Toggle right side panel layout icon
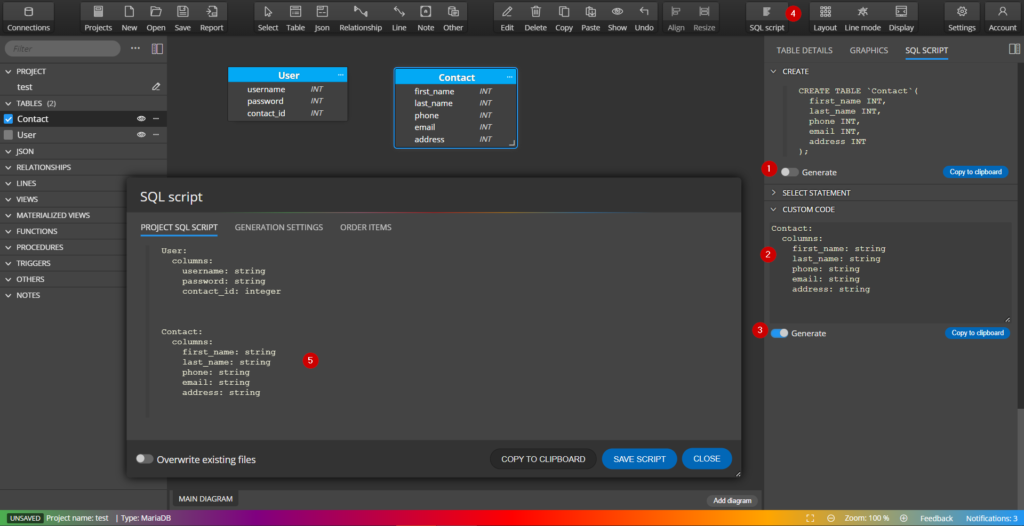This screenshot has height=526, width=1024. (x=1014, y=49)
